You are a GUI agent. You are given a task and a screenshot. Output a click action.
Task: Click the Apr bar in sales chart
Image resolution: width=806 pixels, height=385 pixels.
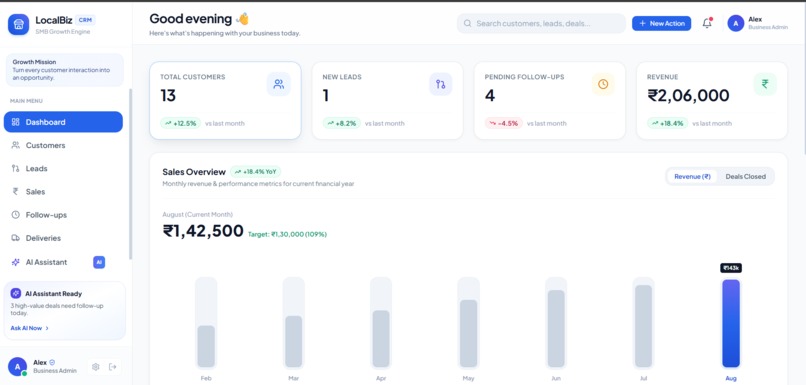click(381, 339)
